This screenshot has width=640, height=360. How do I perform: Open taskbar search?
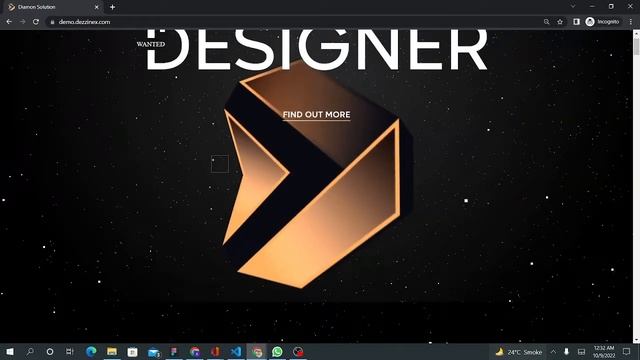pos(30,351)
